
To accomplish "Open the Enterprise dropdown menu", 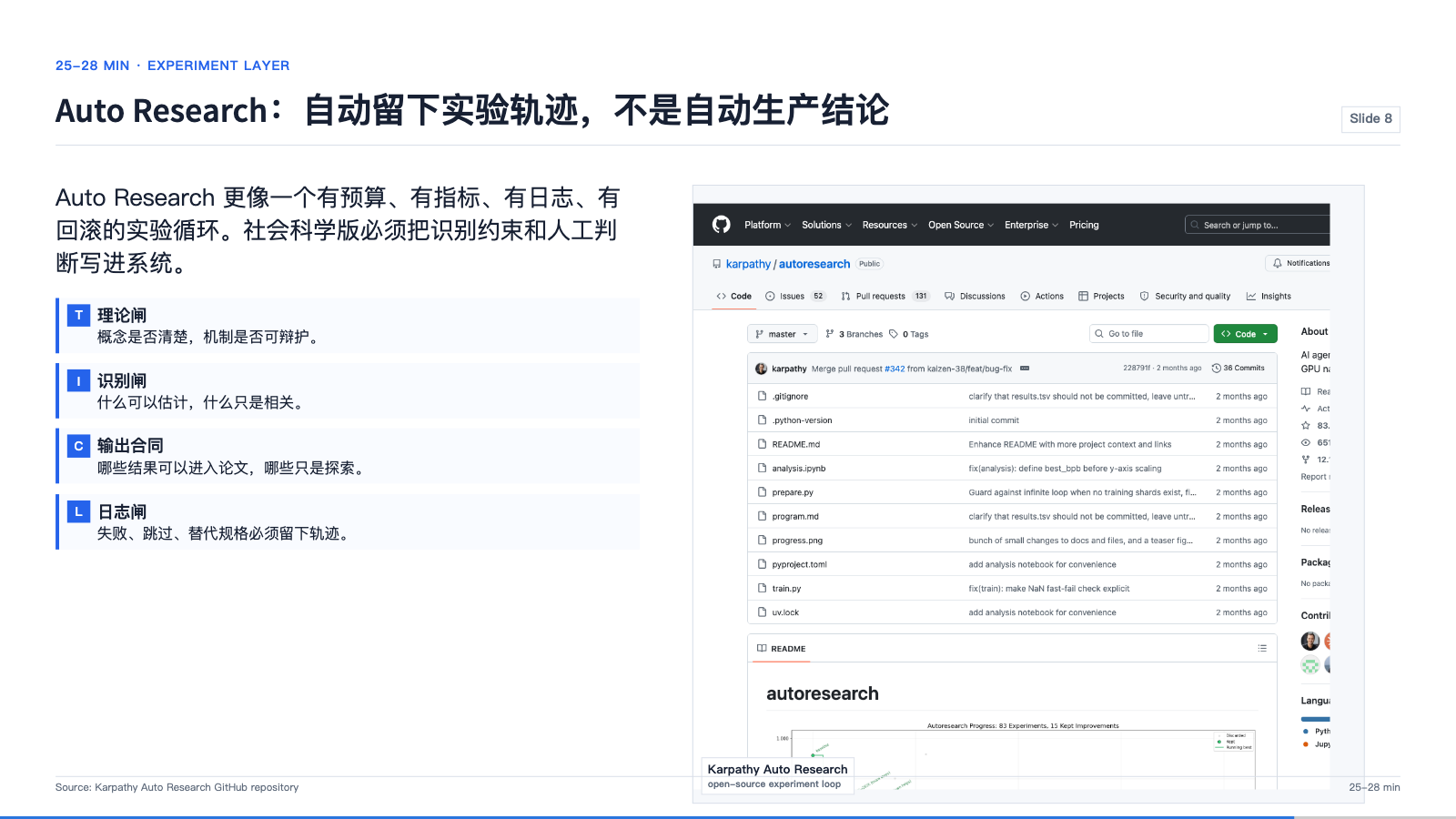I will [1031, 225].
